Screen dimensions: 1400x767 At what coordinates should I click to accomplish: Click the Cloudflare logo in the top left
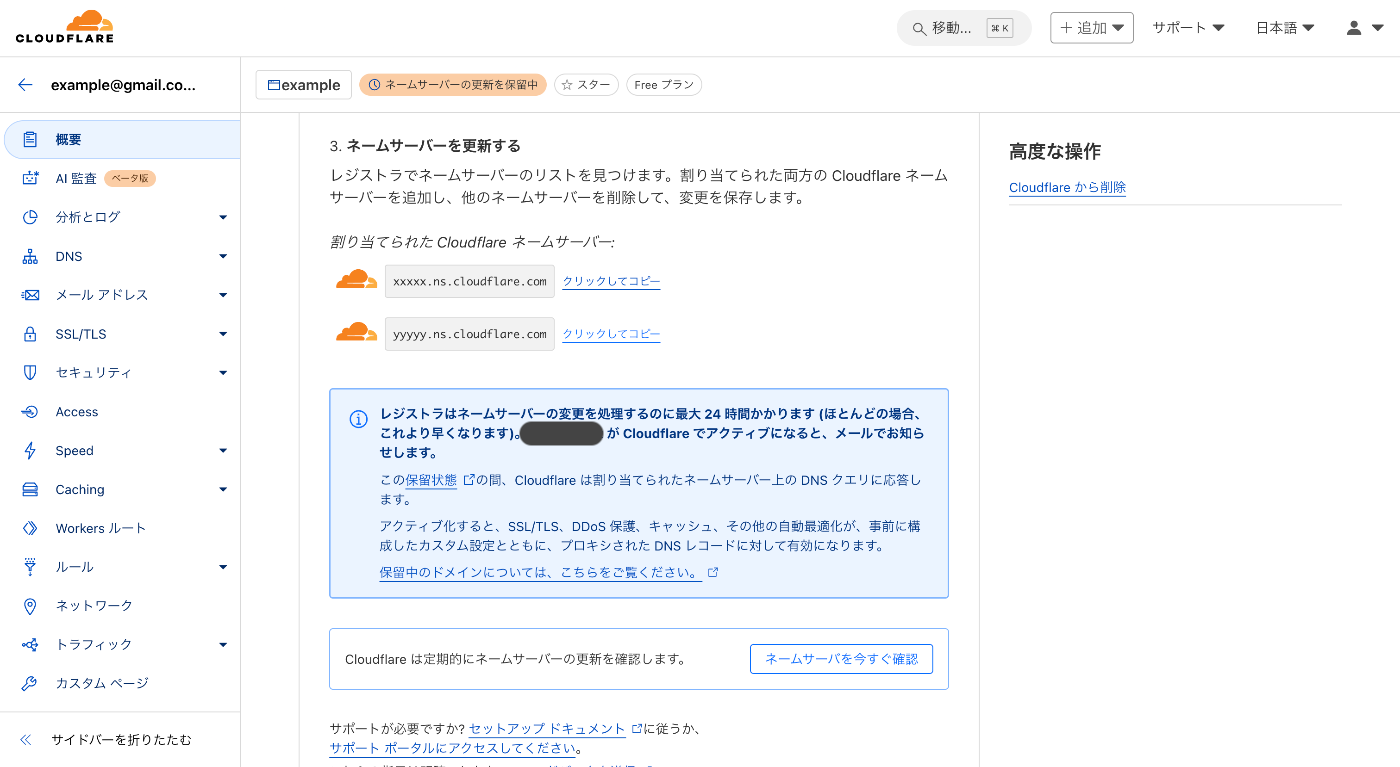point(62,27)
